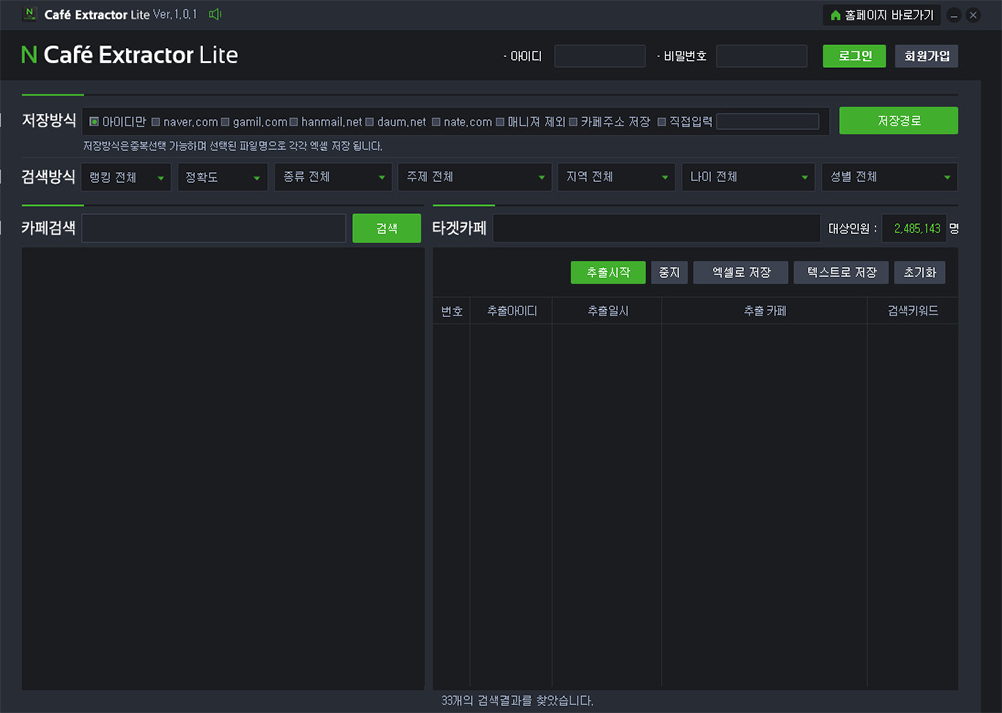Start extraction with 추출시작 button
Screen dimensions: 1002x713
click(608, 272)
